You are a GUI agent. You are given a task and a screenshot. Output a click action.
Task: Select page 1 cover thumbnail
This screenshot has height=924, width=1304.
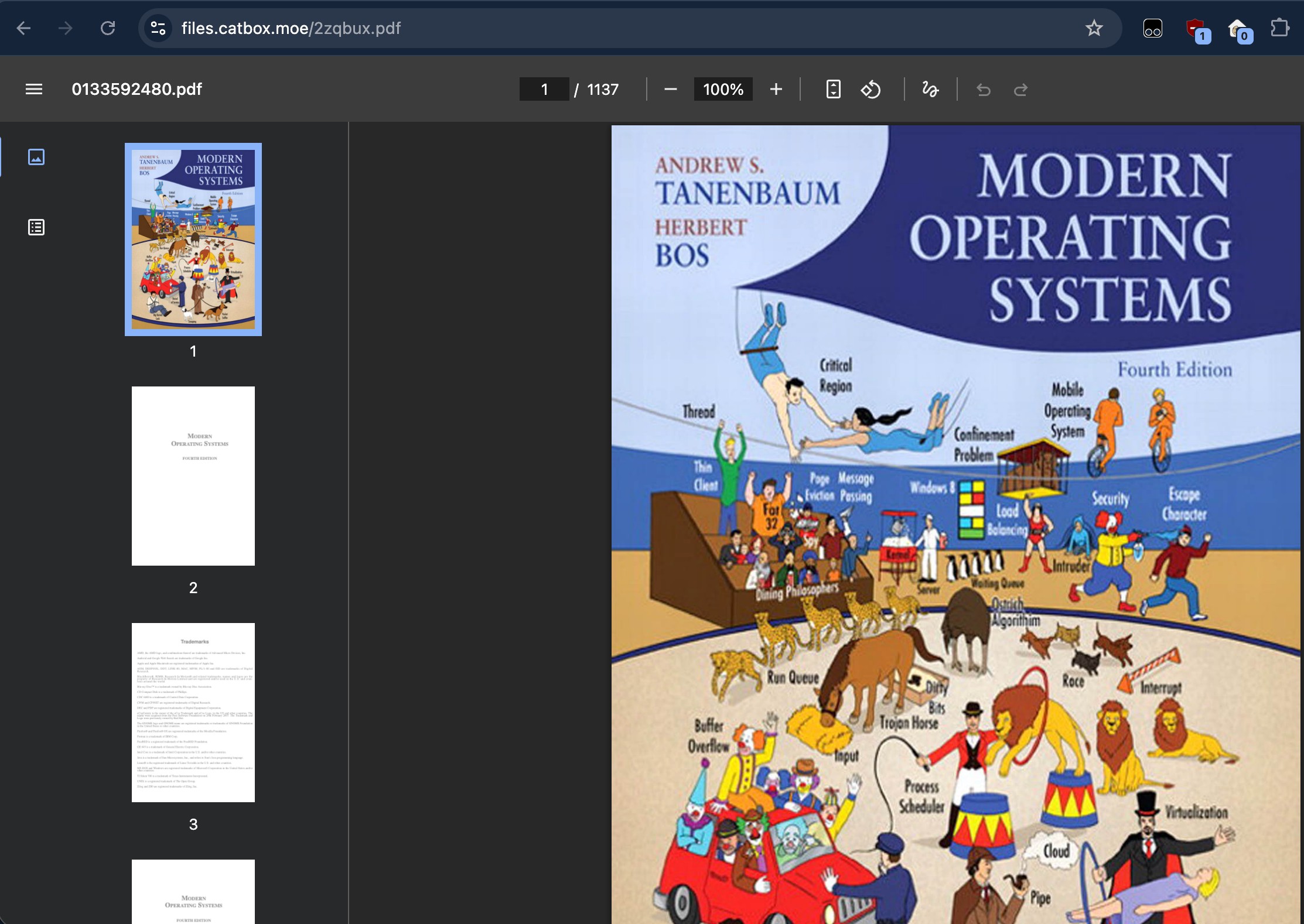click(193, 239)
